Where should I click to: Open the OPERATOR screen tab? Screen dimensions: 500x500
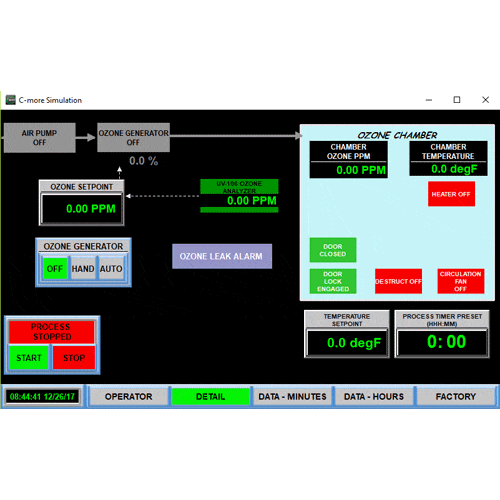click(x=129, y=396)
